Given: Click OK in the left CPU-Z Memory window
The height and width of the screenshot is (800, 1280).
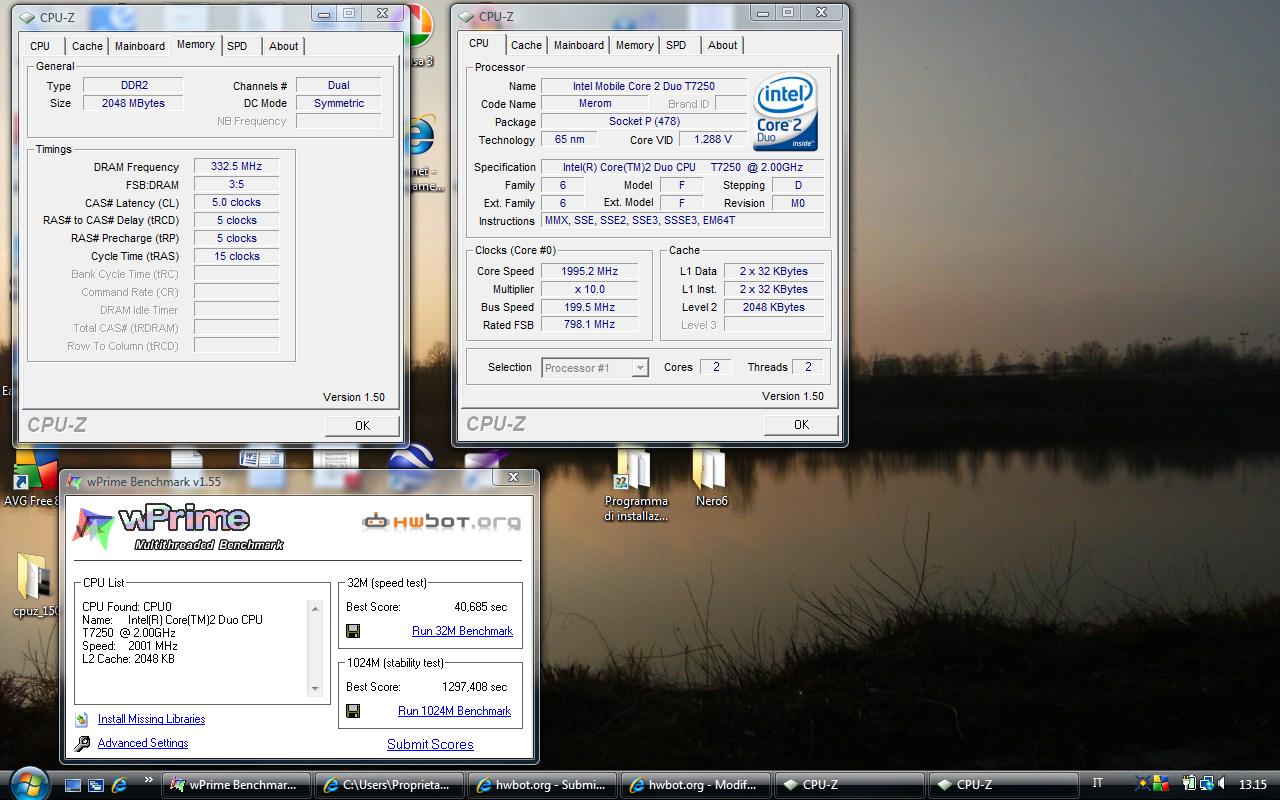Looking at the screenshot, I should (362, 425).
